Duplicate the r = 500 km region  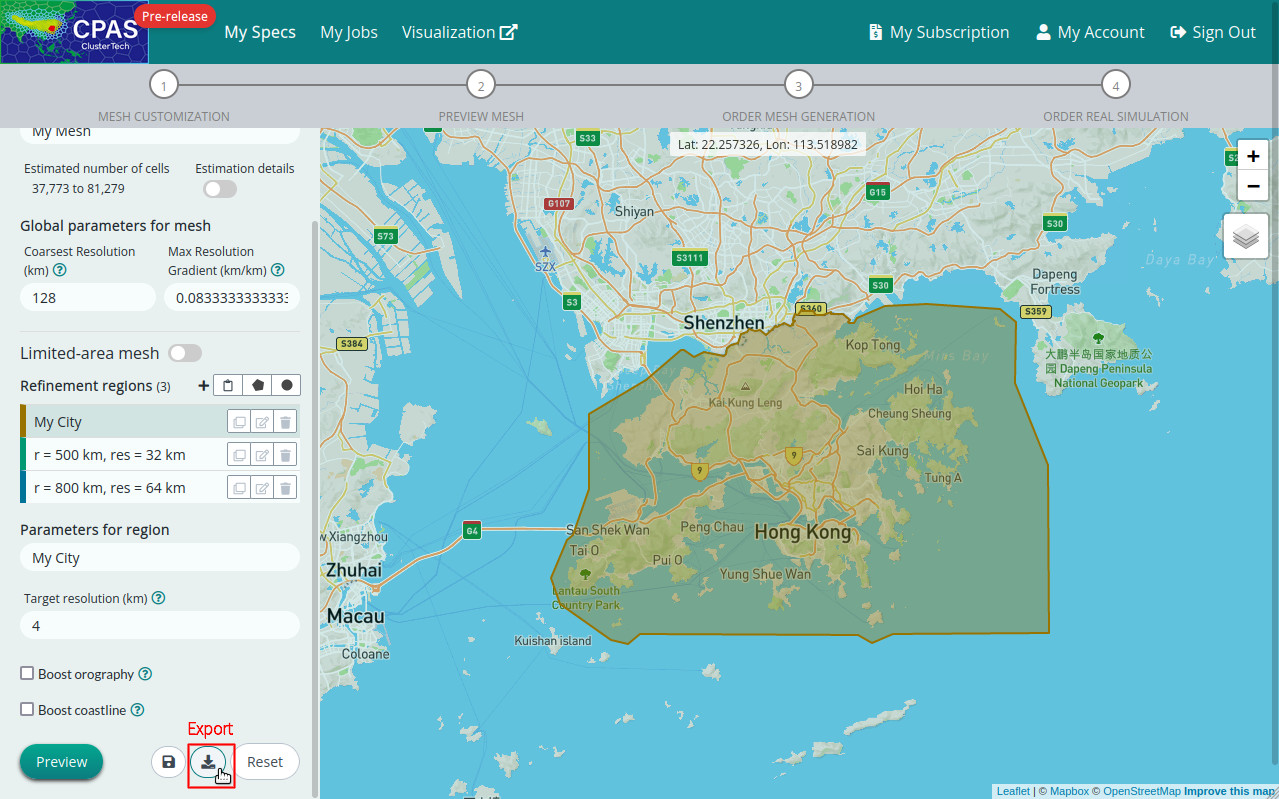[x=239, y=455]
